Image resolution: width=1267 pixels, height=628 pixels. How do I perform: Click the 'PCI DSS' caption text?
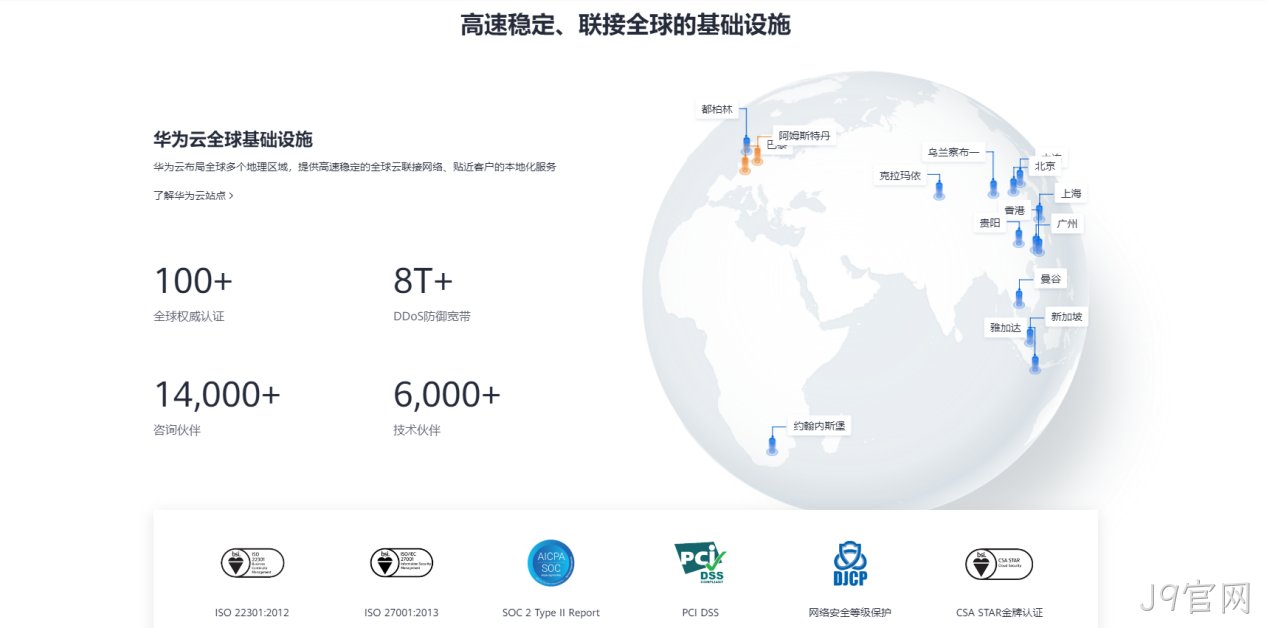click(700, 612)
